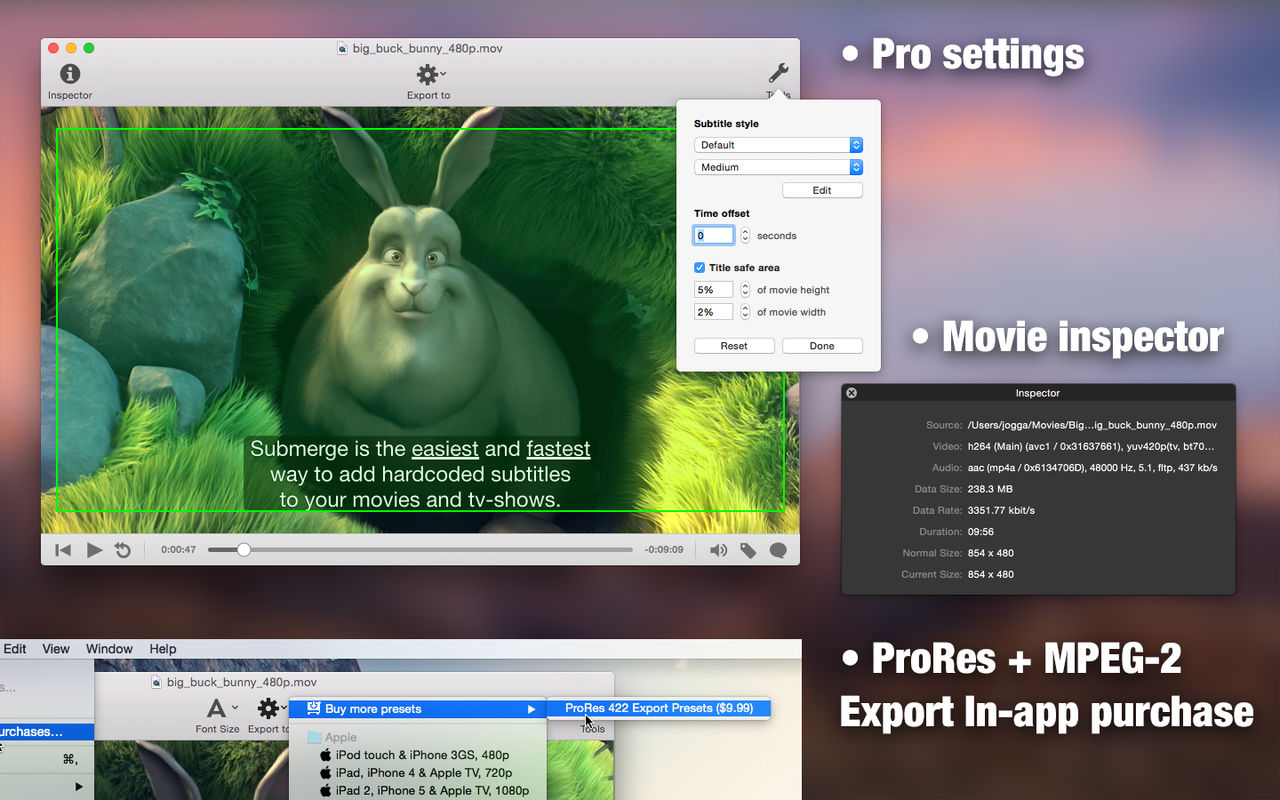Screen dimensions: 1280x800
Task: Click the Source path in Inspector
Action: point(1092,425)
